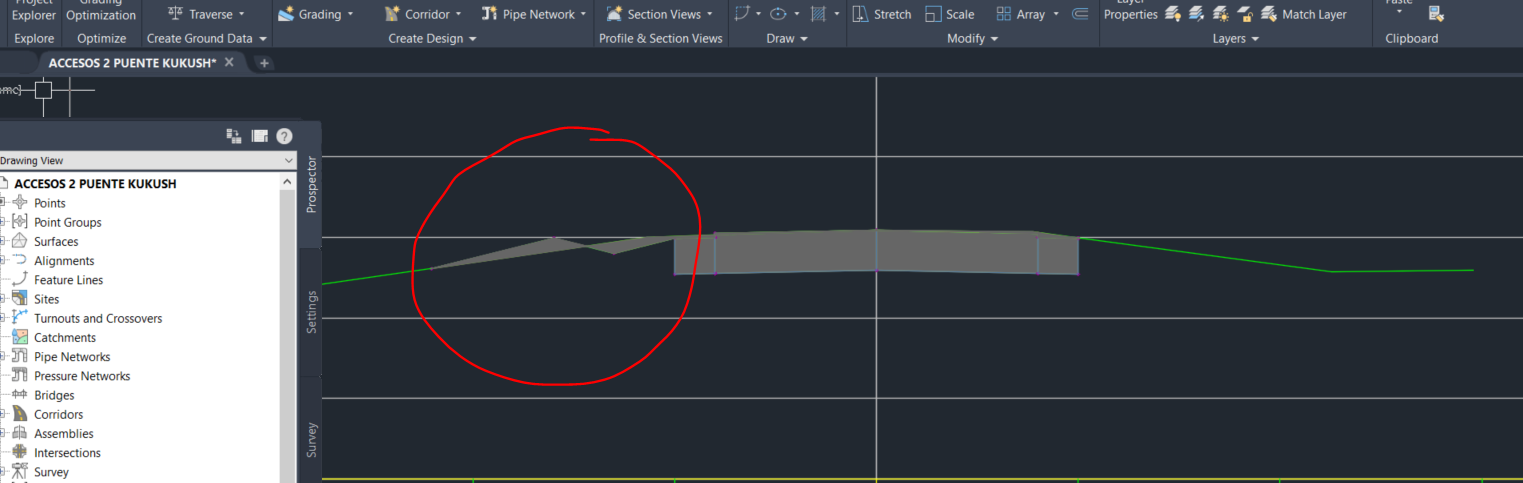Click the Section Views button

coord(660,14)
